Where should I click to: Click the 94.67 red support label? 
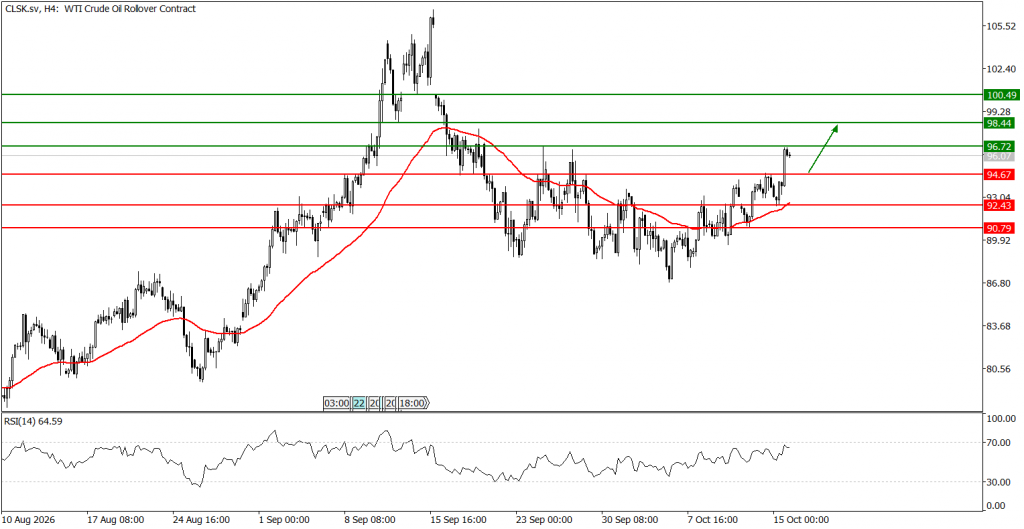coord(998,174)
